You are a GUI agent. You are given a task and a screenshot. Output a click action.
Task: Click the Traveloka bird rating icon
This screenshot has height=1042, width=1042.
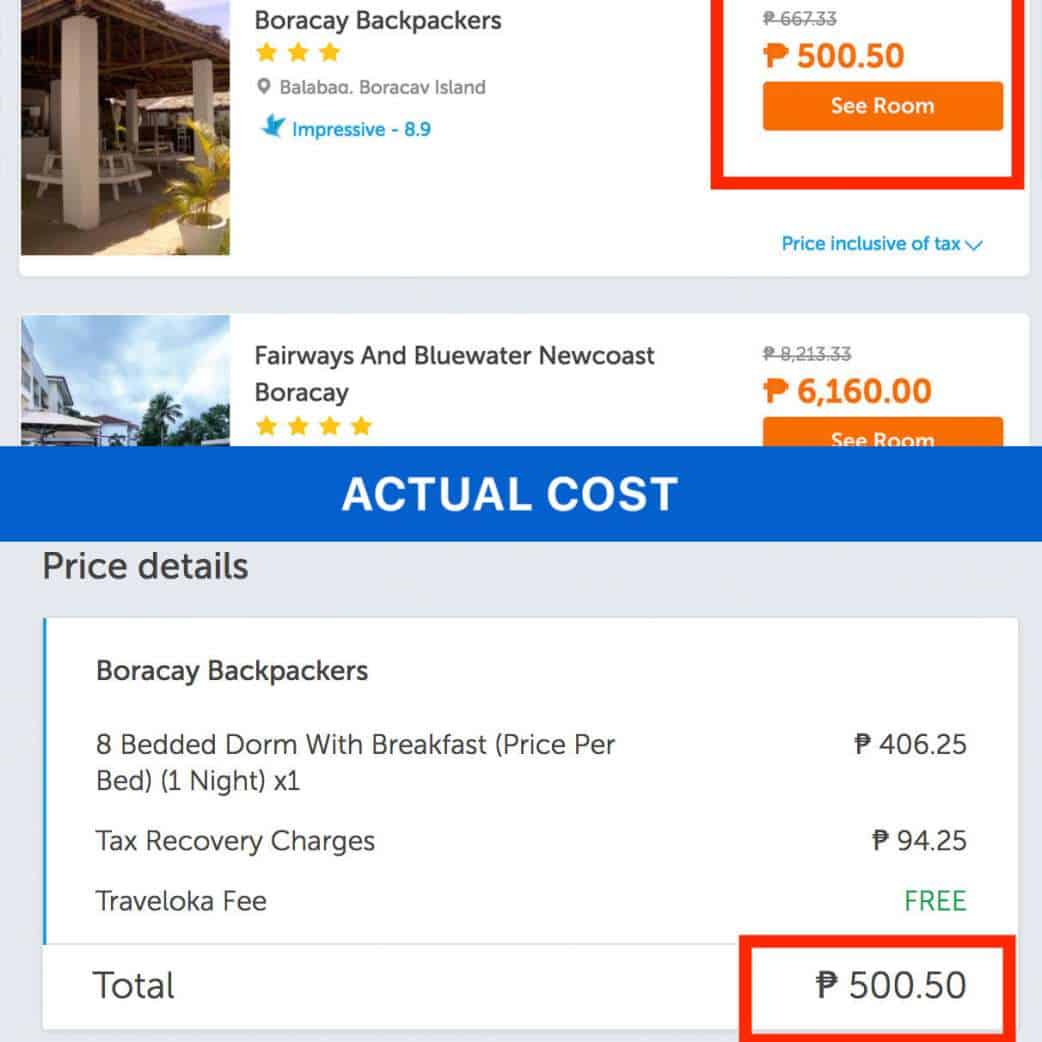pyautogui.click(x=272, y=127)
